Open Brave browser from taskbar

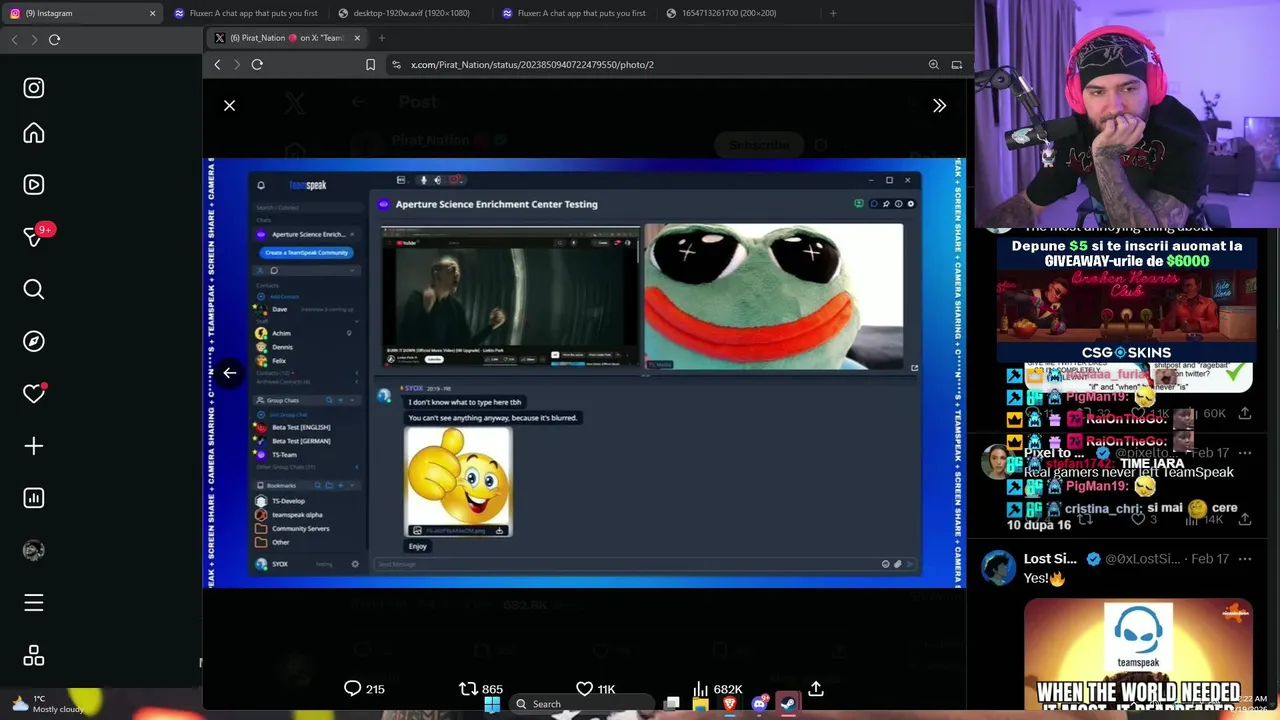pyautogui.click(x=730, y=704)
